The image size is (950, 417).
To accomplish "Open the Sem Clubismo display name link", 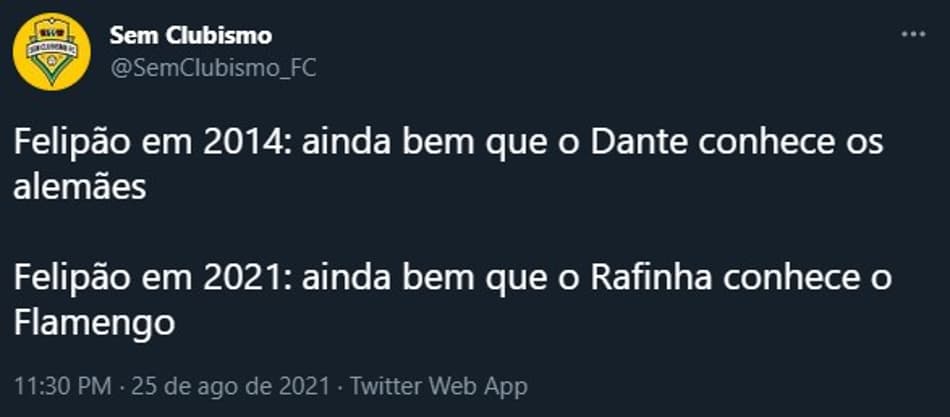I will pyautogui.click(x=191, y=36).
